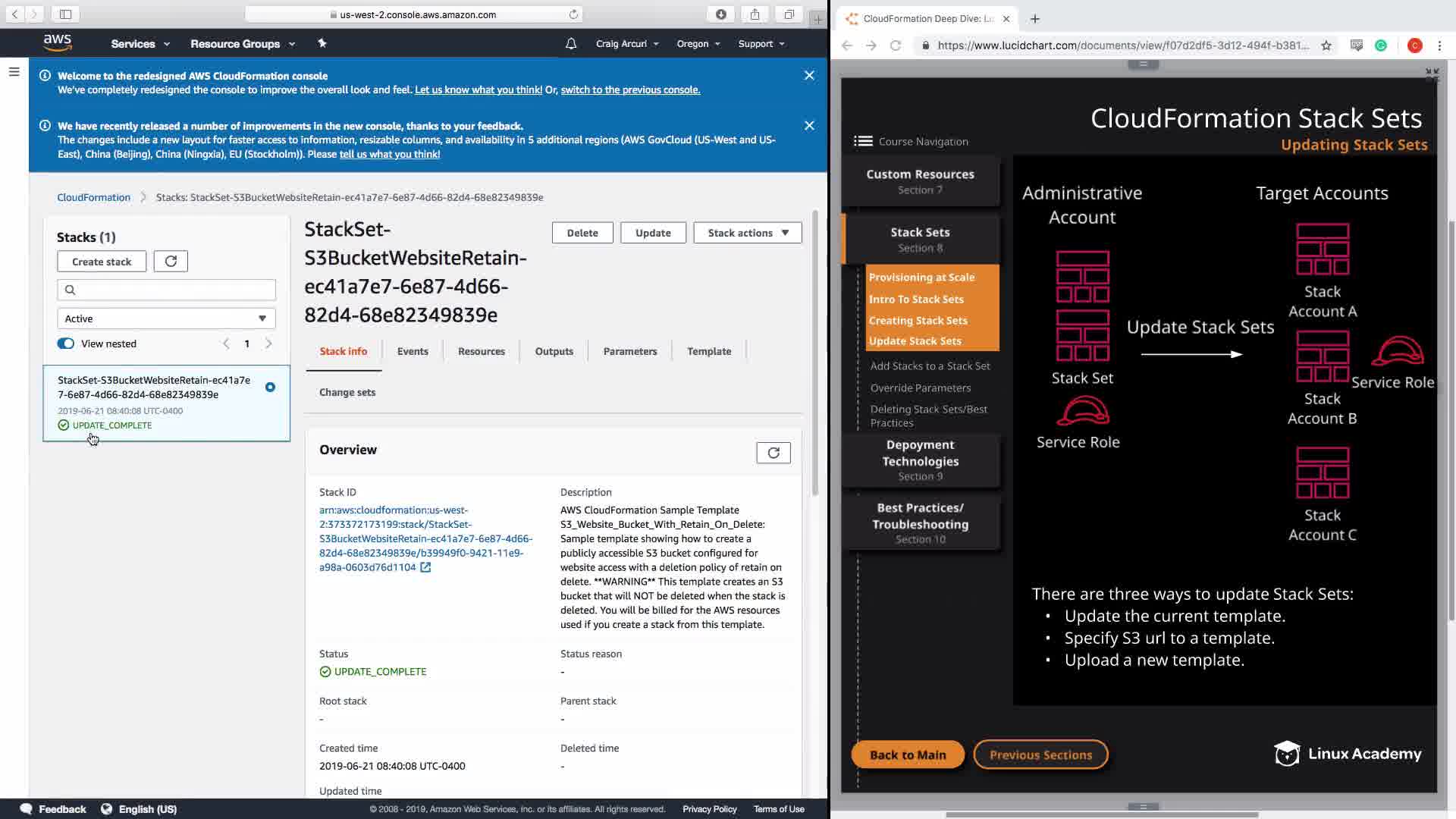Screen dimensions: 1456x819
Task: Click the stacks search input field
Action: pyautogui.click(x=166, y=290)
